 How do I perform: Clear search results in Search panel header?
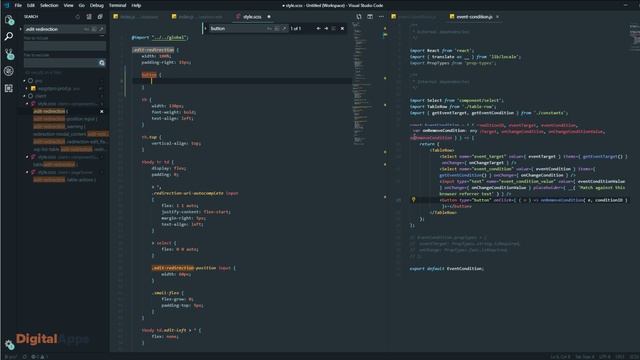(89, 17)
